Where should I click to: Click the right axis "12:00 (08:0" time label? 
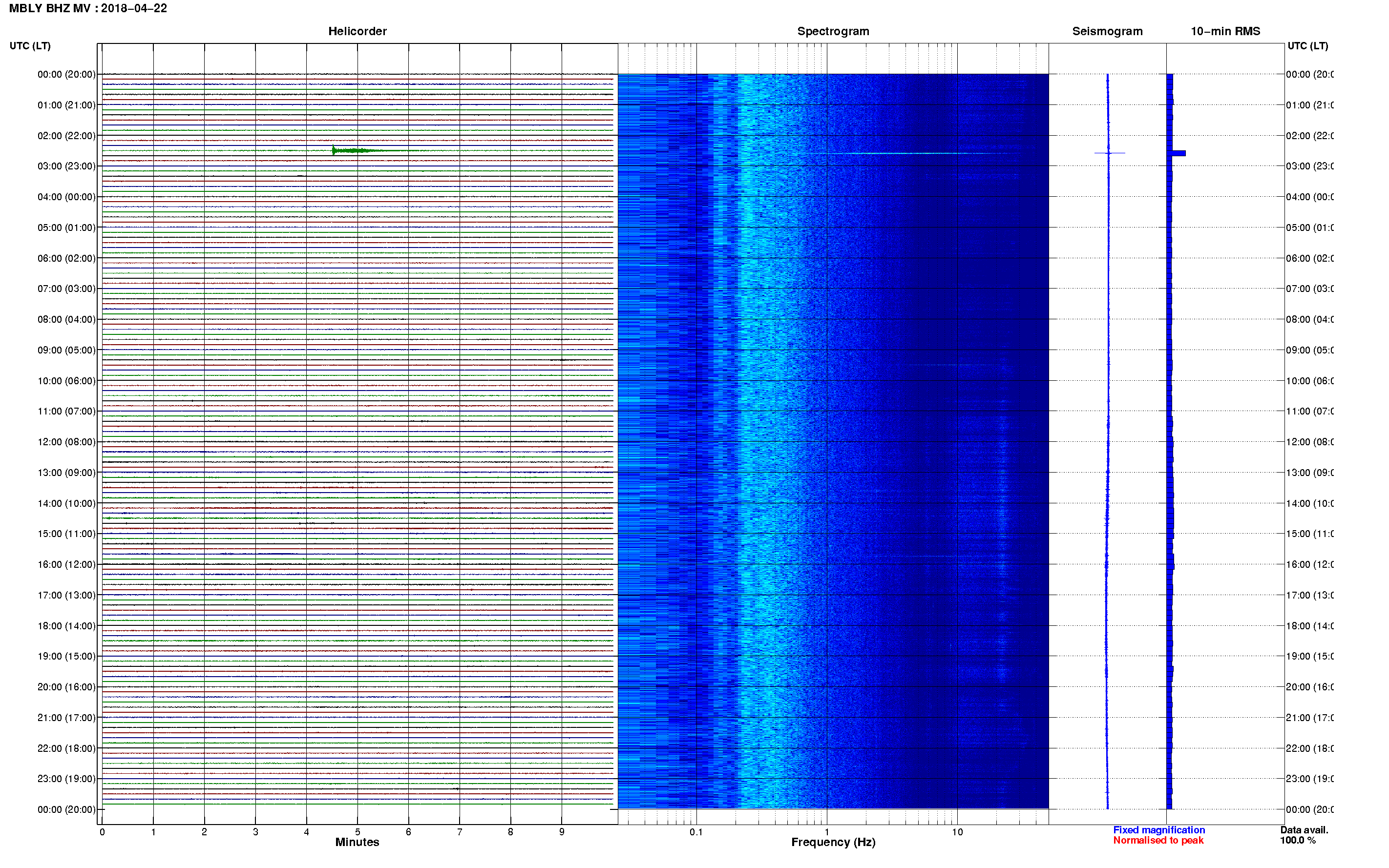[1310, 441]
